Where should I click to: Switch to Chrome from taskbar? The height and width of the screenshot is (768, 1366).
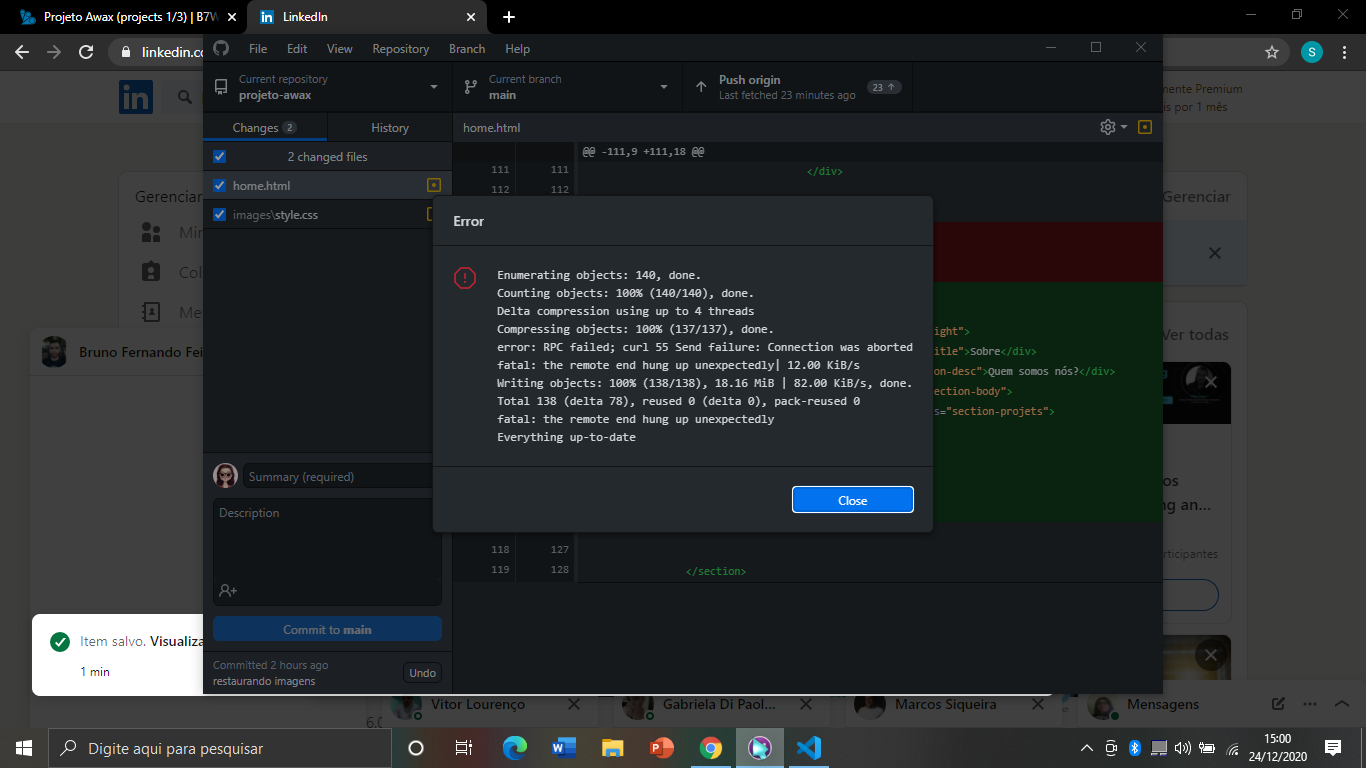711,748
